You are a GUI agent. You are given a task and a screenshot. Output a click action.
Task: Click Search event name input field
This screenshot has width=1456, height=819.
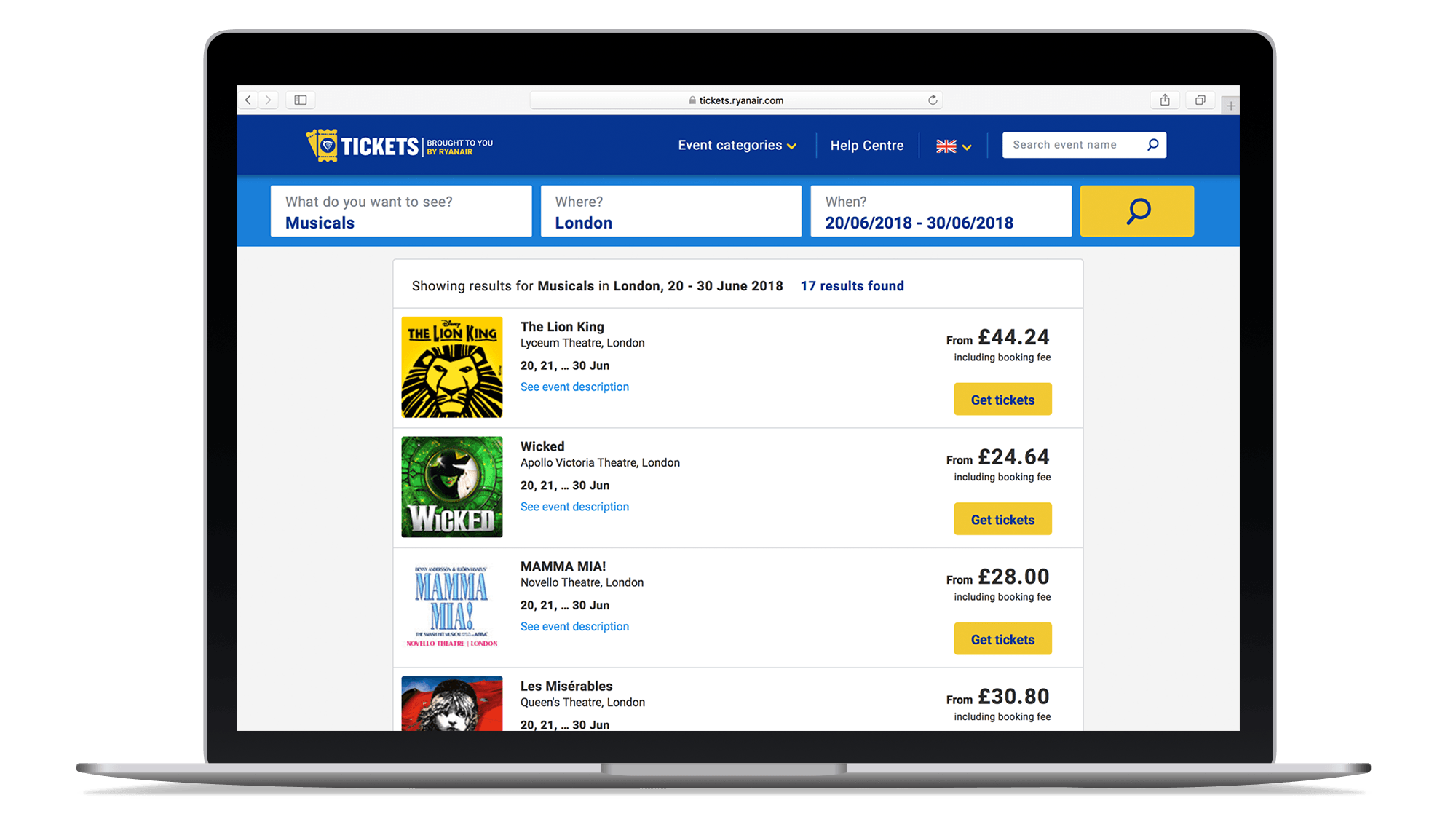pos(1071,144)
